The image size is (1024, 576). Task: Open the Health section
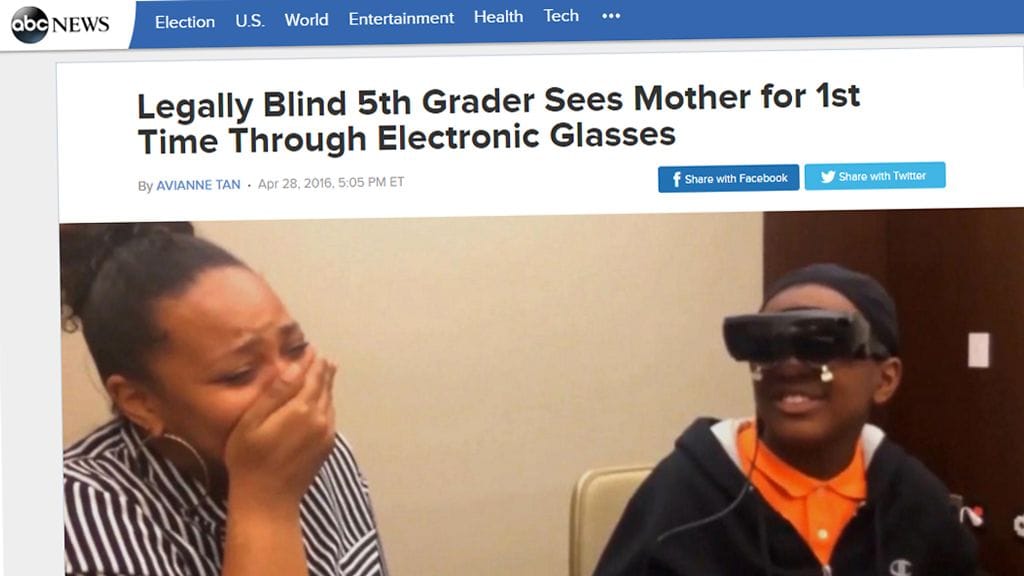pyautogui.click(x=498, y=16)
